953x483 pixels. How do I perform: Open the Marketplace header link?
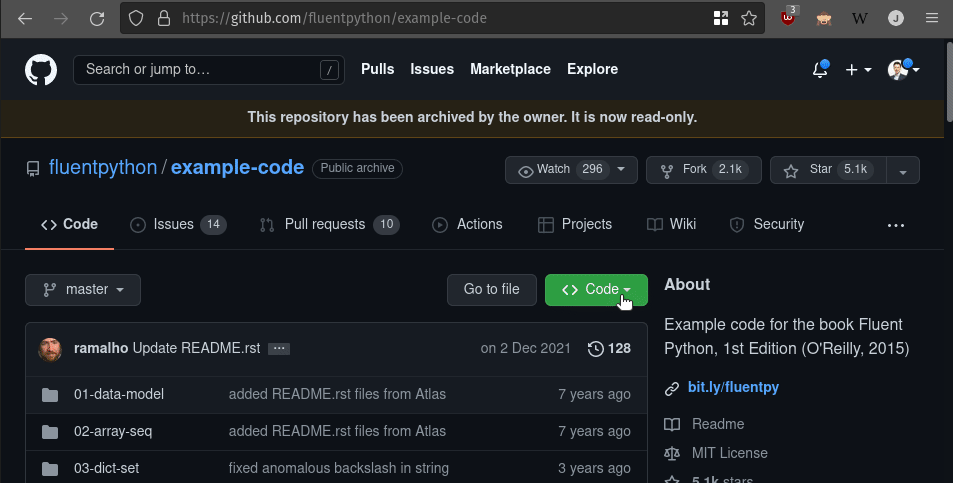pos(511,69)
